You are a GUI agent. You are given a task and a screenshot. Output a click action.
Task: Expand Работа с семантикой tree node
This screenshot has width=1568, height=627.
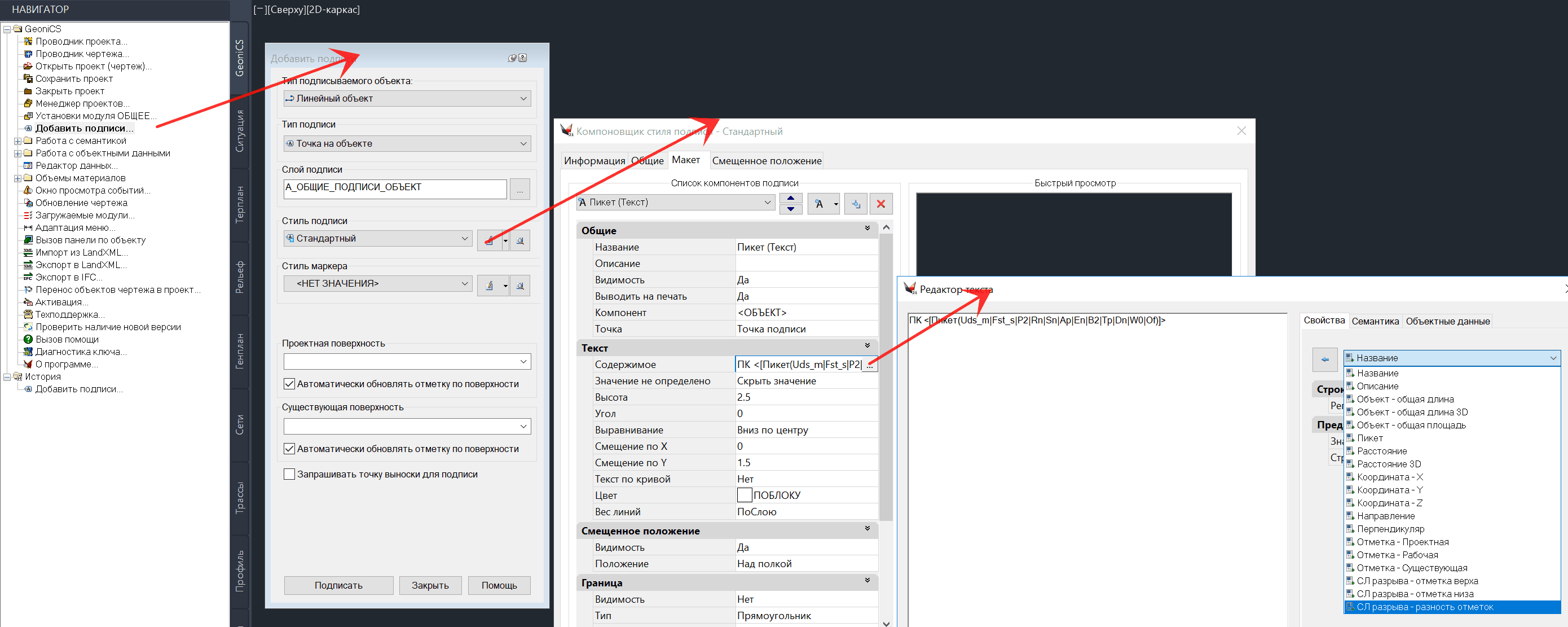pyautogui.click(x=17, y=141)
